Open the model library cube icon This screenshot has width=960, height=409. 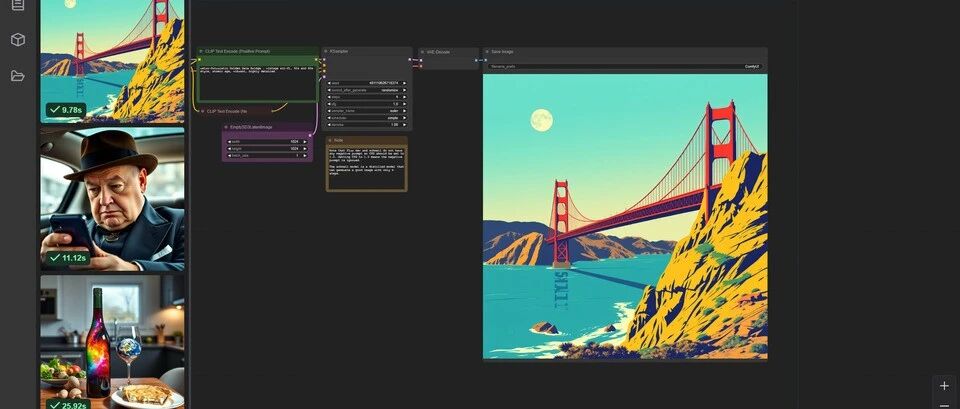18,40
